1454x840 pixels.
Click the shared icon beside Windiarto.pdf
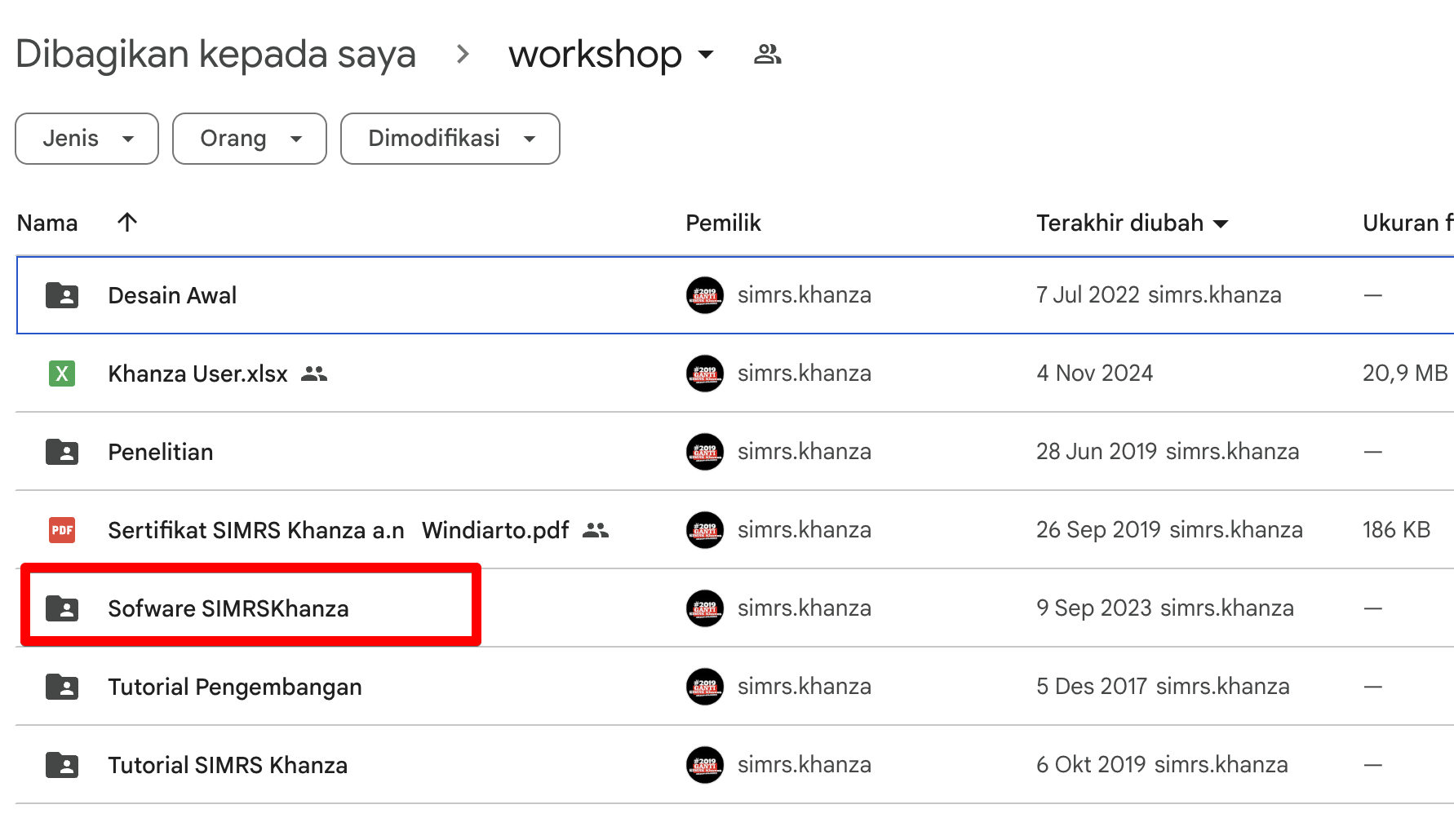[x=596, y=530]
